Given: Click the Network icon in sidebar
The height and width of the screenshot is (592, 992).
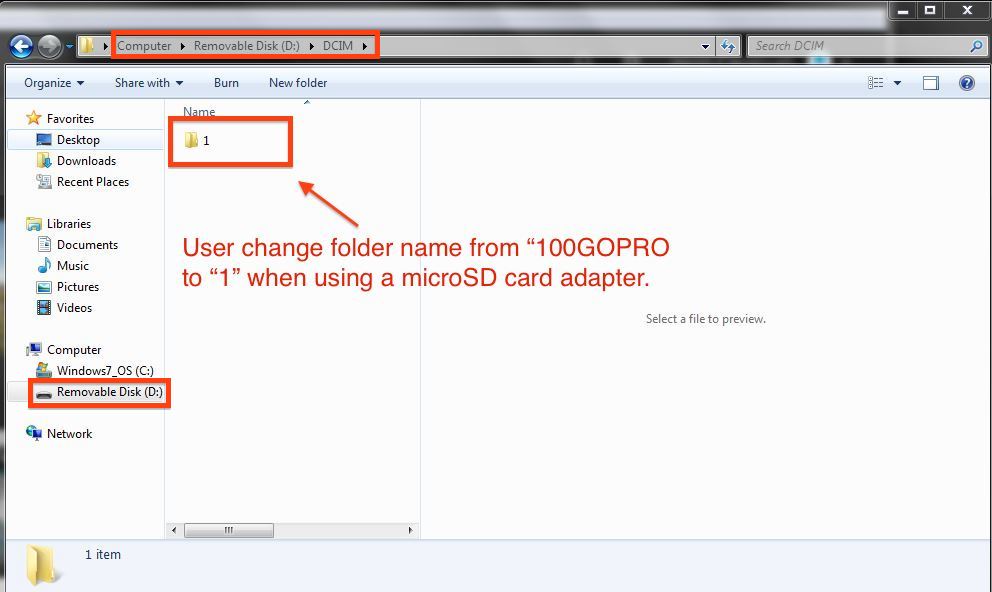Looking at the screenshot, I should [34, 433].
